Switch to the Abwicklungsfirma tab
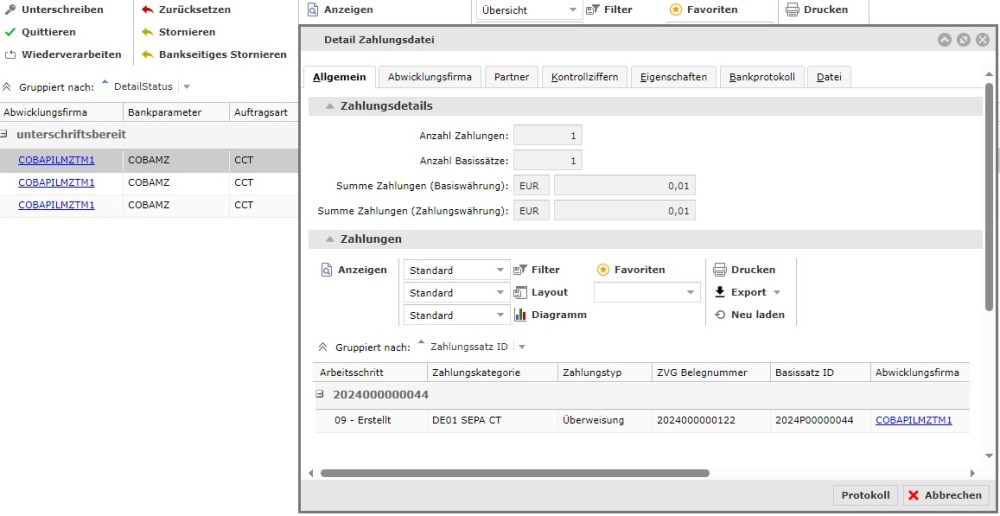Screen dimensions: 1000x516 coord(430,77)
